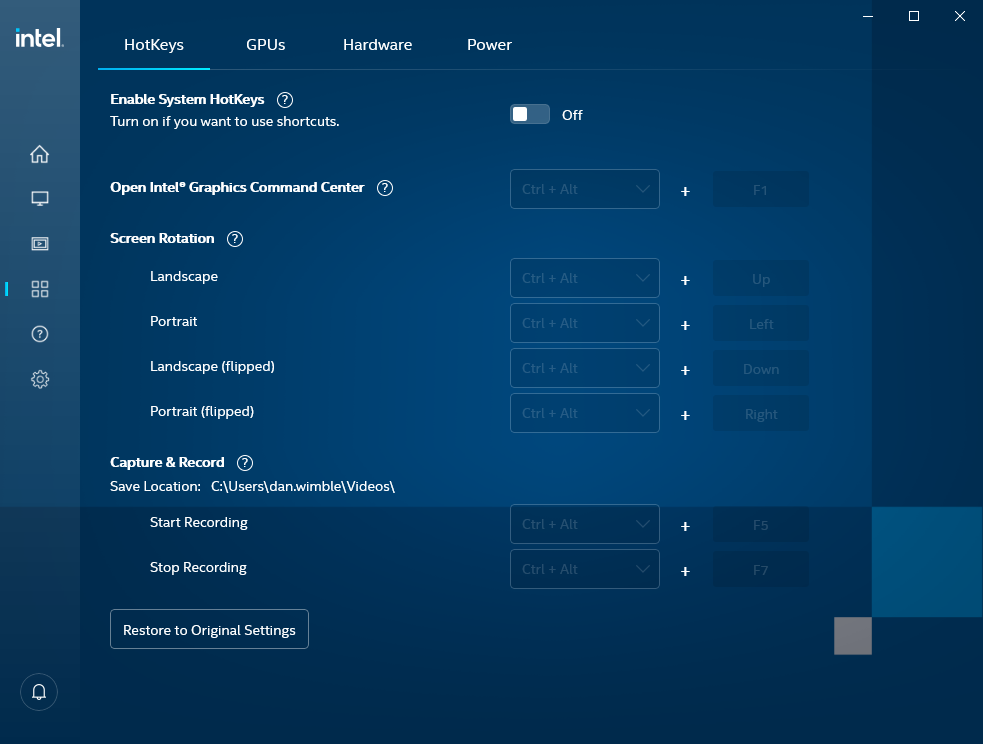Click the F7 key field for Stop Recording
983x744 pixels.
coord(760,570)
